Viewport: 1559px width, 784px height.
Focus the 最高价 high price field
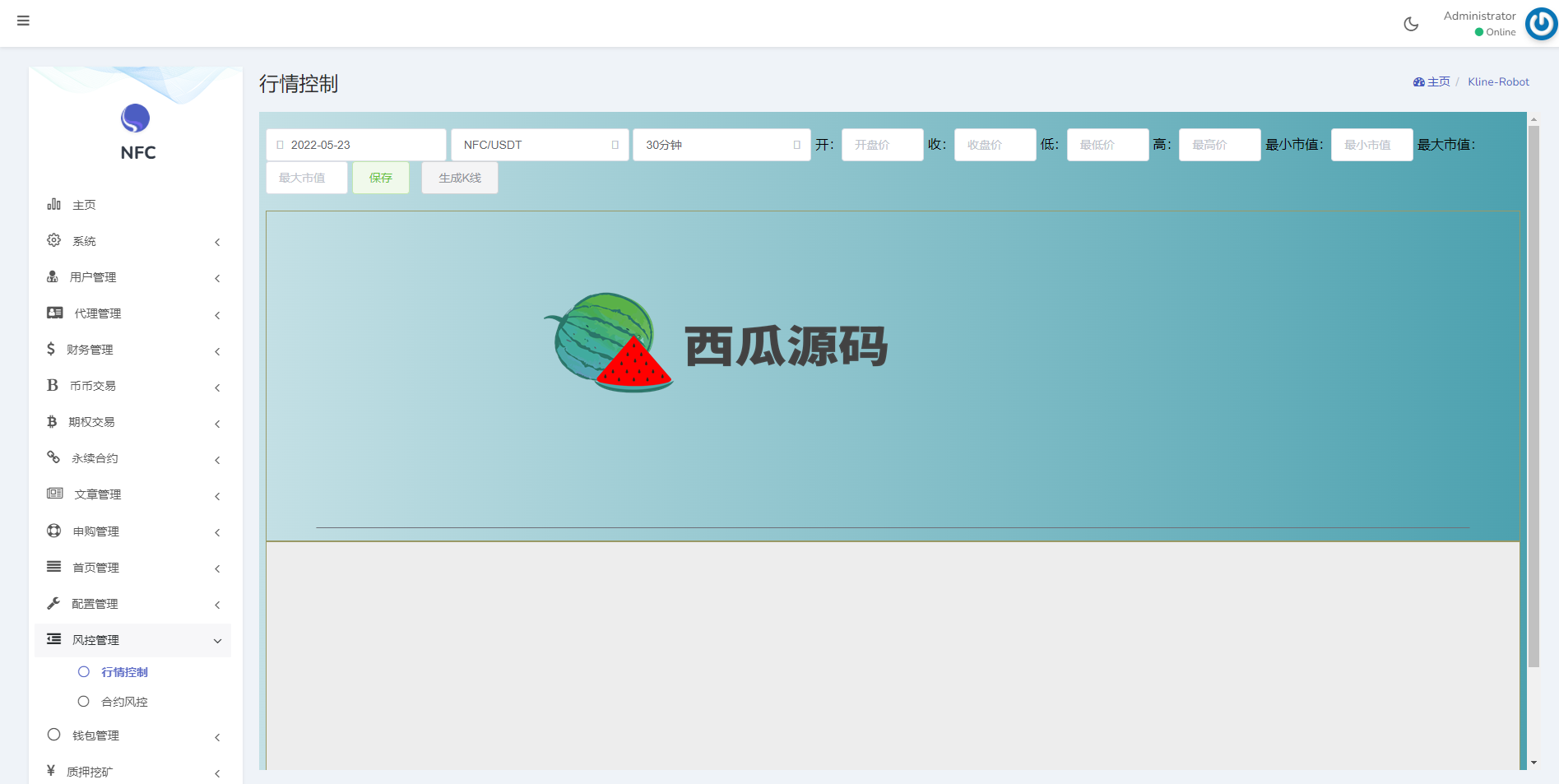1219,145
